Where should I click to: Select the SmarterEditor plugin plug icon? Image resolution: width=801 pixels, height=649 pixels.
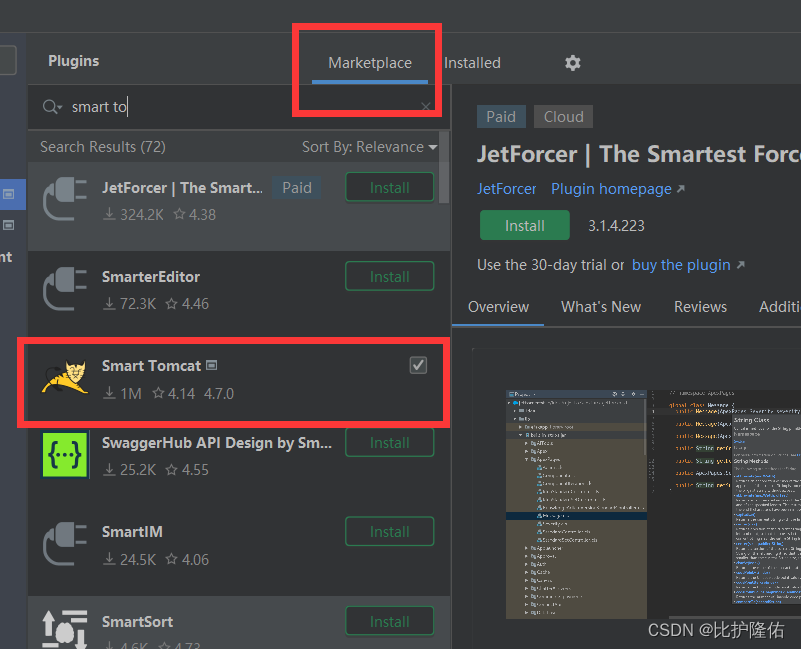coord(65,289)
